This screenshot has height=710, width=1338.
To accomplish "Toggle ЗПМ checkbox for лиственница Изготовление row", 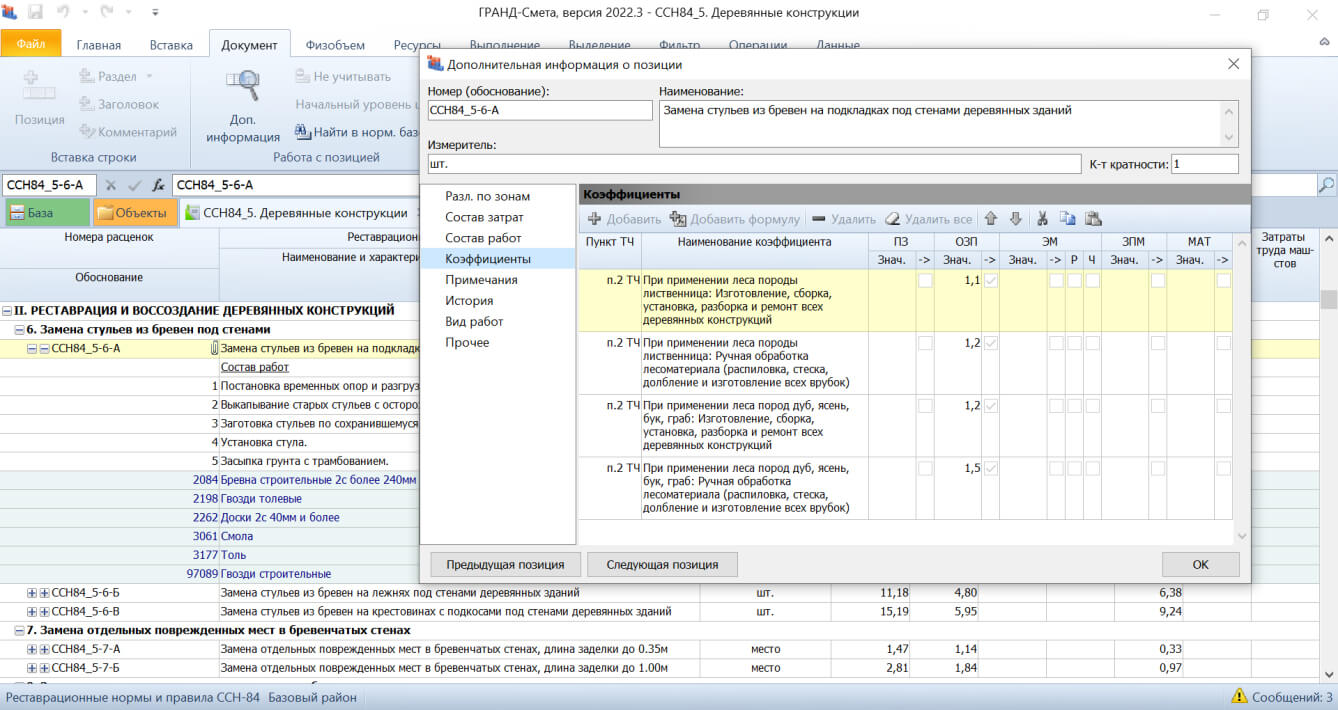I will [x=1158, y=282].
